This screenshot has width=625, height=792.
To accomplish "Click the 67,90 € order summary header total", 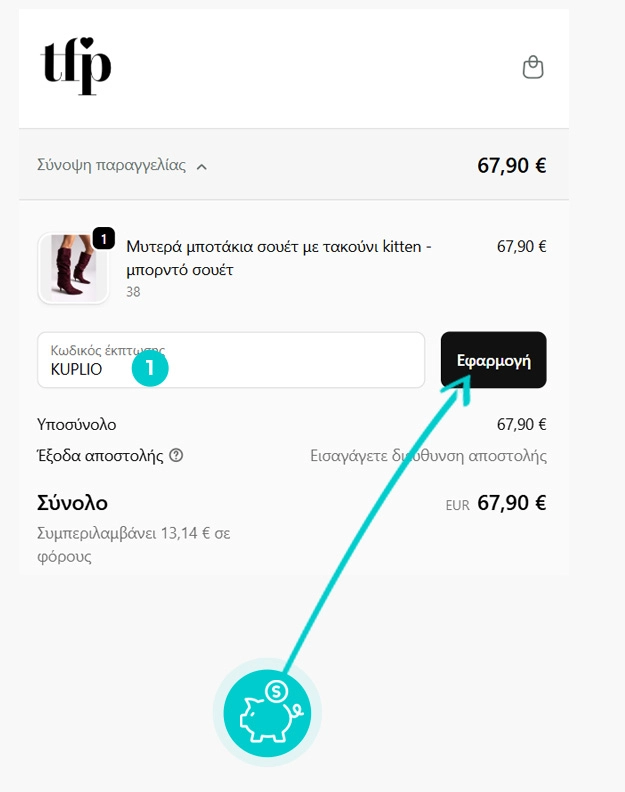I will coord(511,166).
